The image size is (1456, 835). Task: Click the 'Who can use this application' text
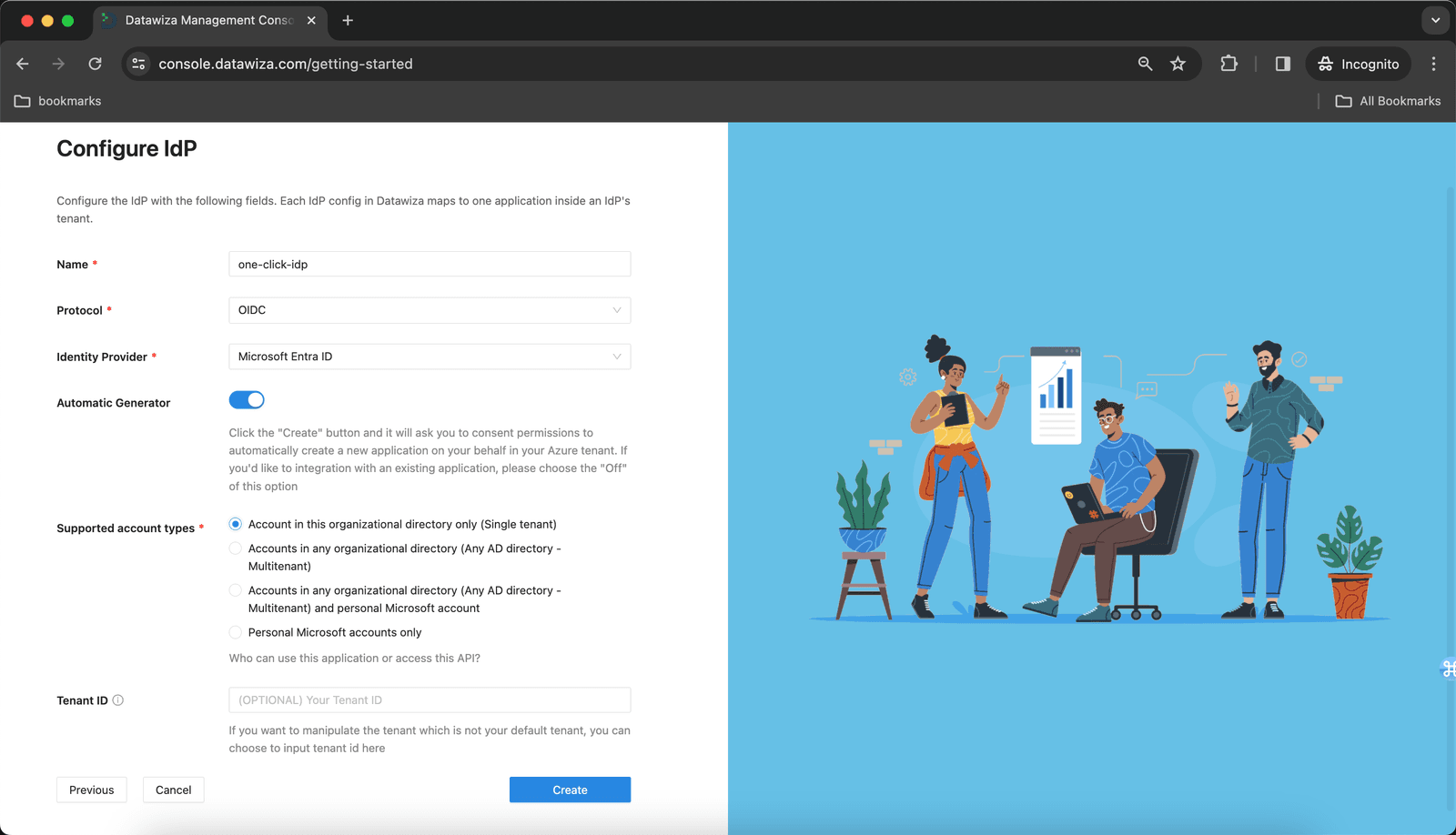[x=354, y=658]
